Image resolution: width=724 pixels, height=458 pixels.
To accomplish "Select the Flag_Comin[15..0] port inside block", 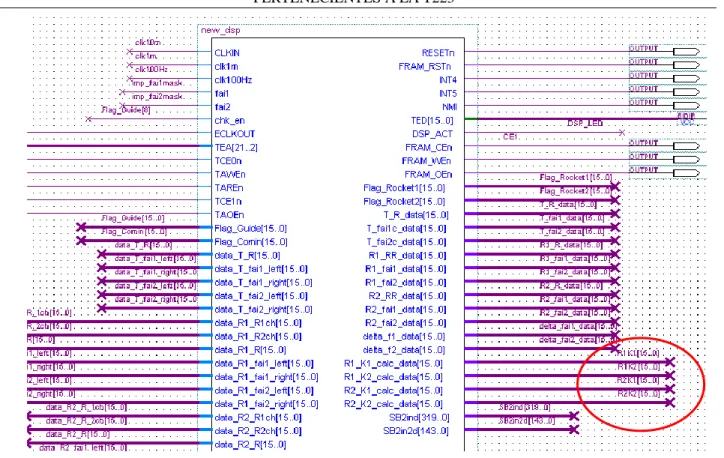I will tap(251, 242).
